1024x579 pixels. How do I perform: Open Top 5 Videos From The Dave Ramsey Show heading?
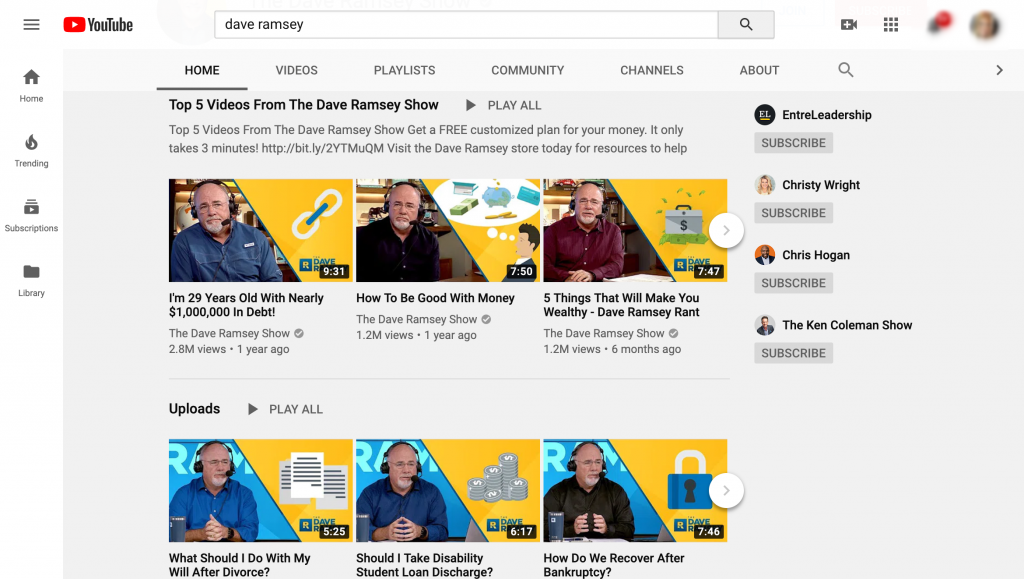click(x=304, y=105)
